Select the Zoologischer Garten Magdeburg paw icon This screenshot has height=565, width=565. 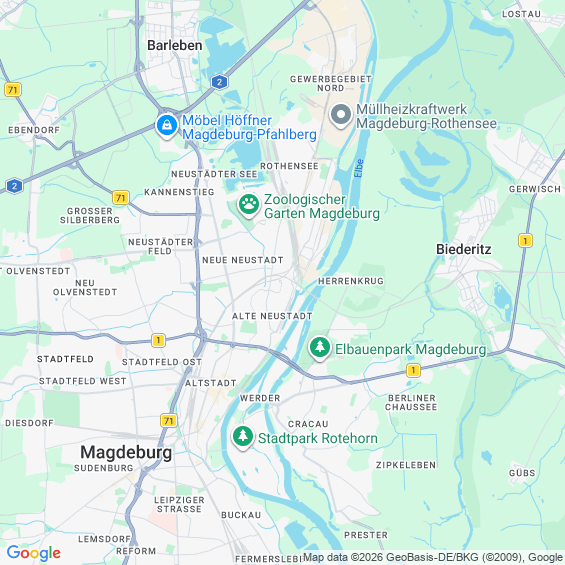coord(249,205)
